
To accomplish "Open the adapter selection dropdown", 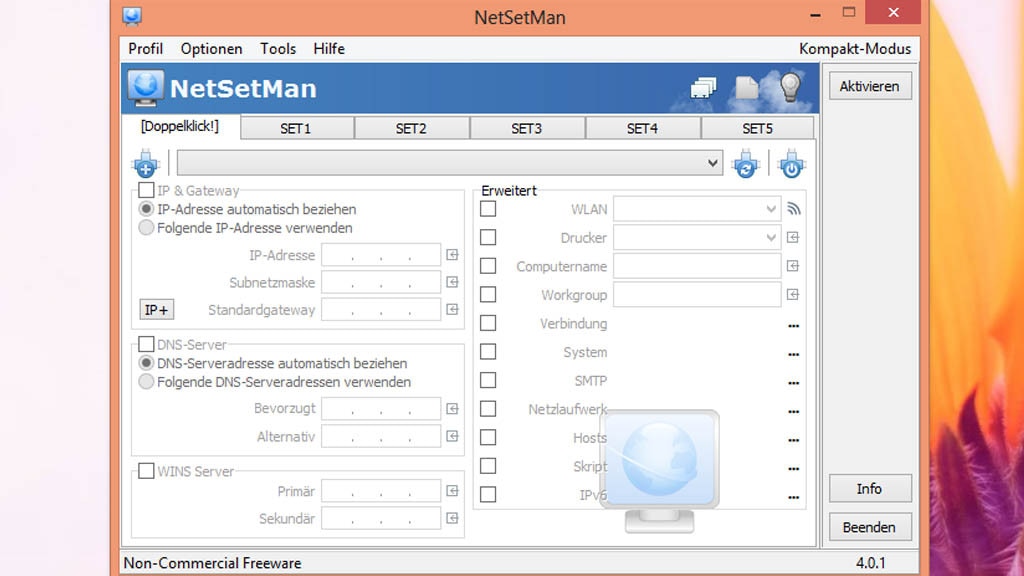I will click(x=711, y=163).
